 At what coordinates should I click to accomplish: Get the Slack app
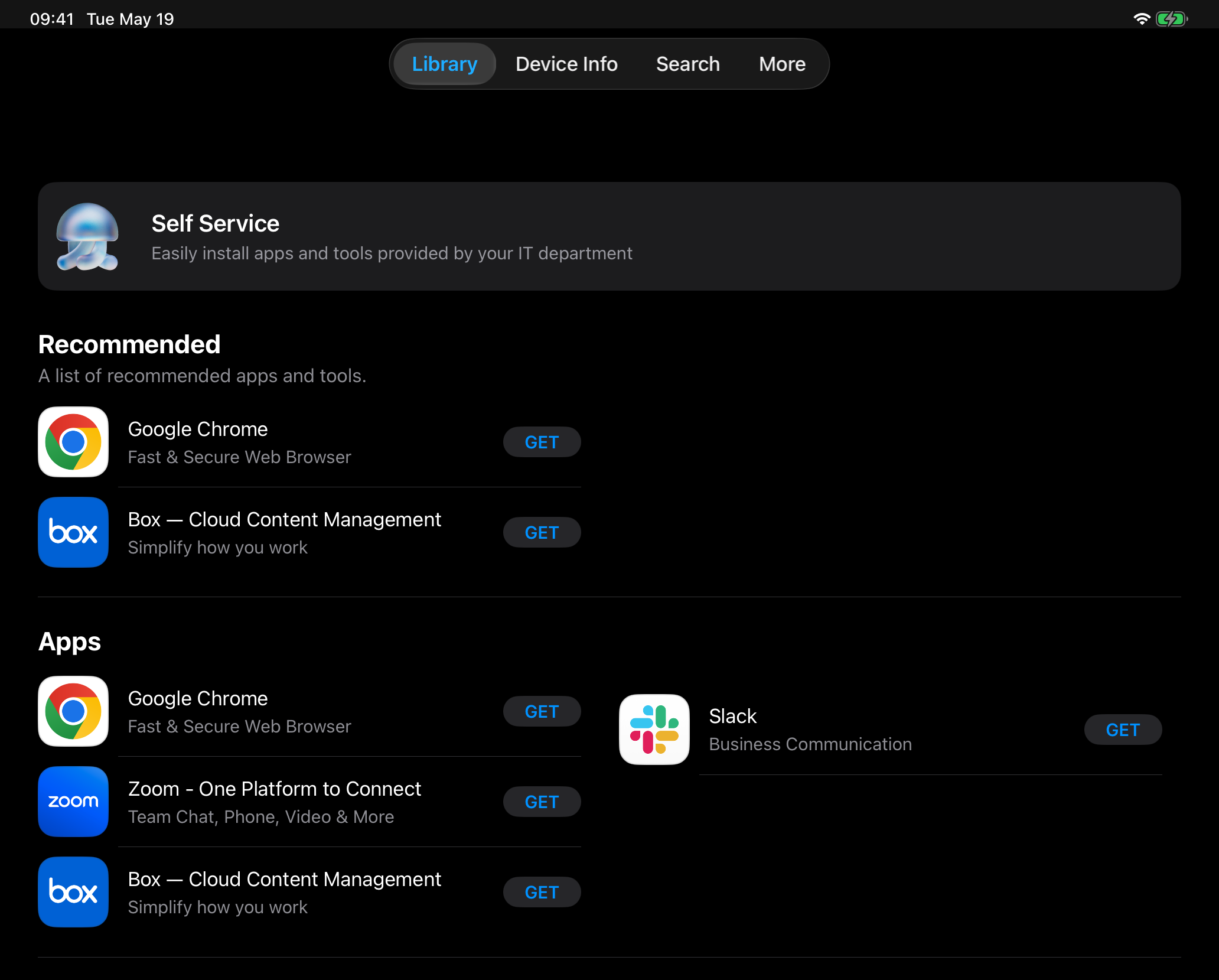pyautogui.click(x=1123, y=730)
